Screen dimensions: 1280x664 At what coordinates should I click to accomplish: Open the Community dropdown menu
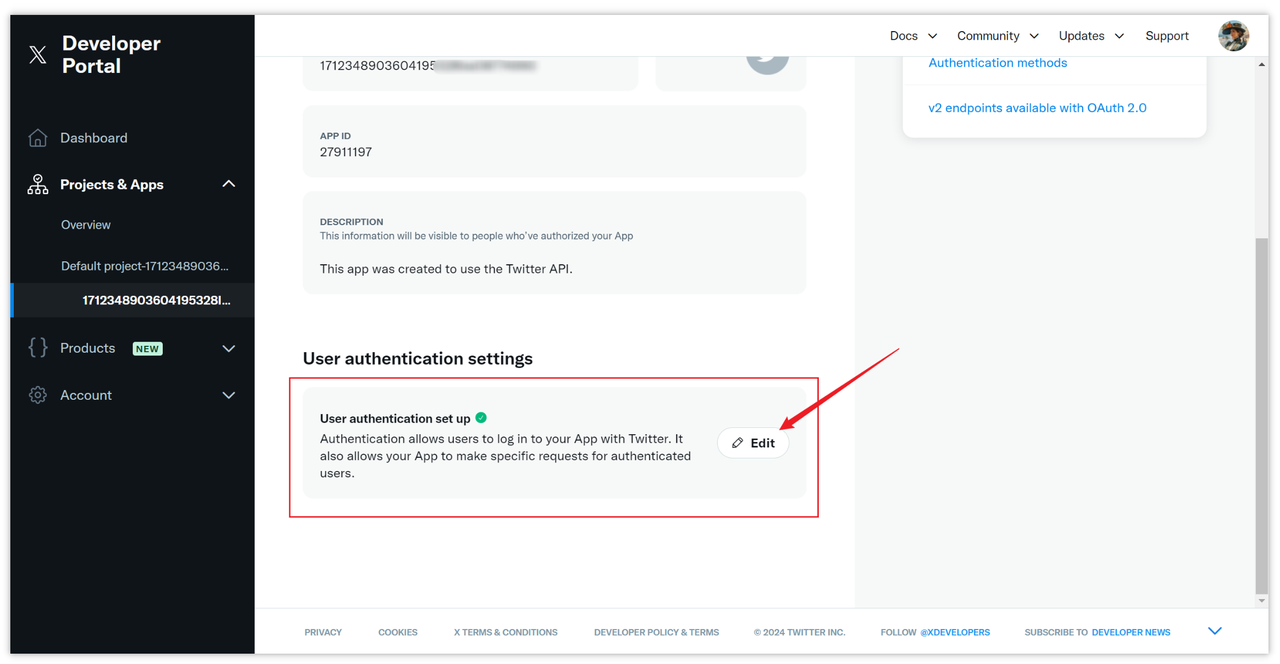click(x=998, y=36)
